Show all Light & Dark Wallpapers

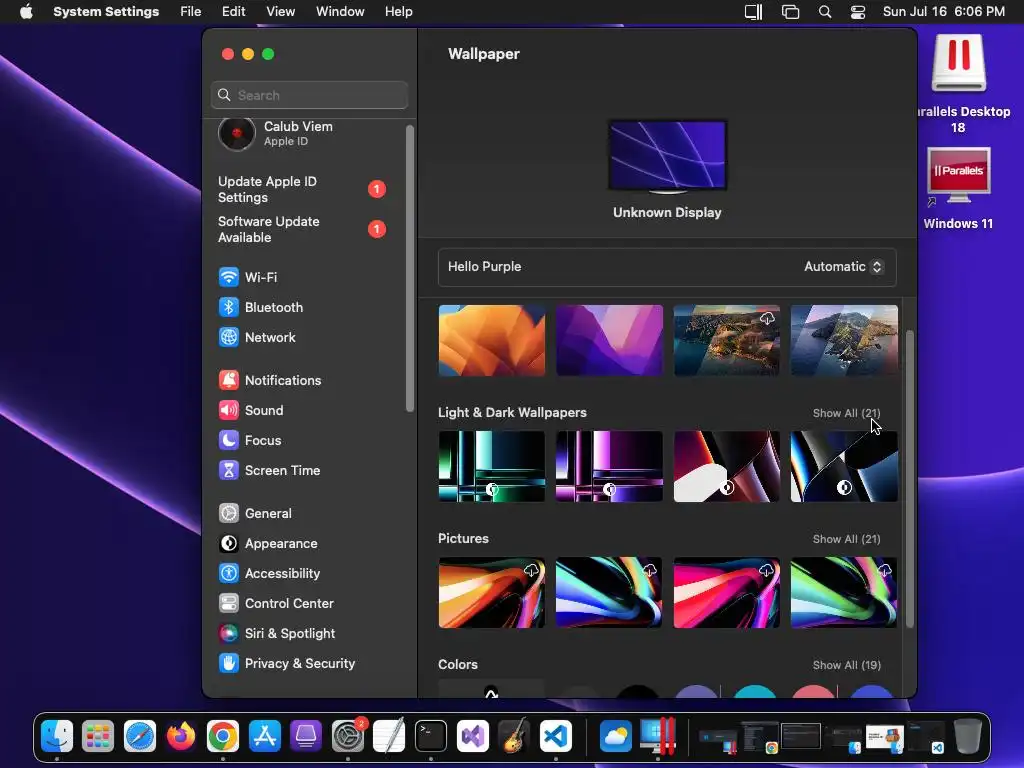click(846, 413)
